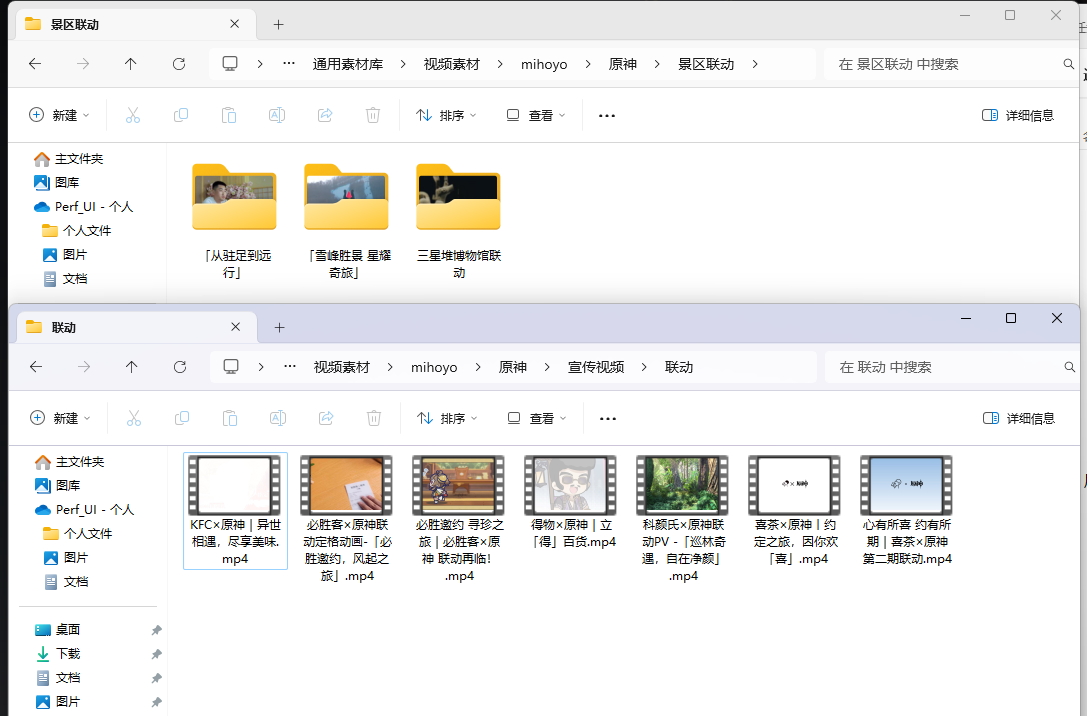The image size is (1087, 716).
Task: Focus search box 在 联动 中搜索
Action: [950, 367]
